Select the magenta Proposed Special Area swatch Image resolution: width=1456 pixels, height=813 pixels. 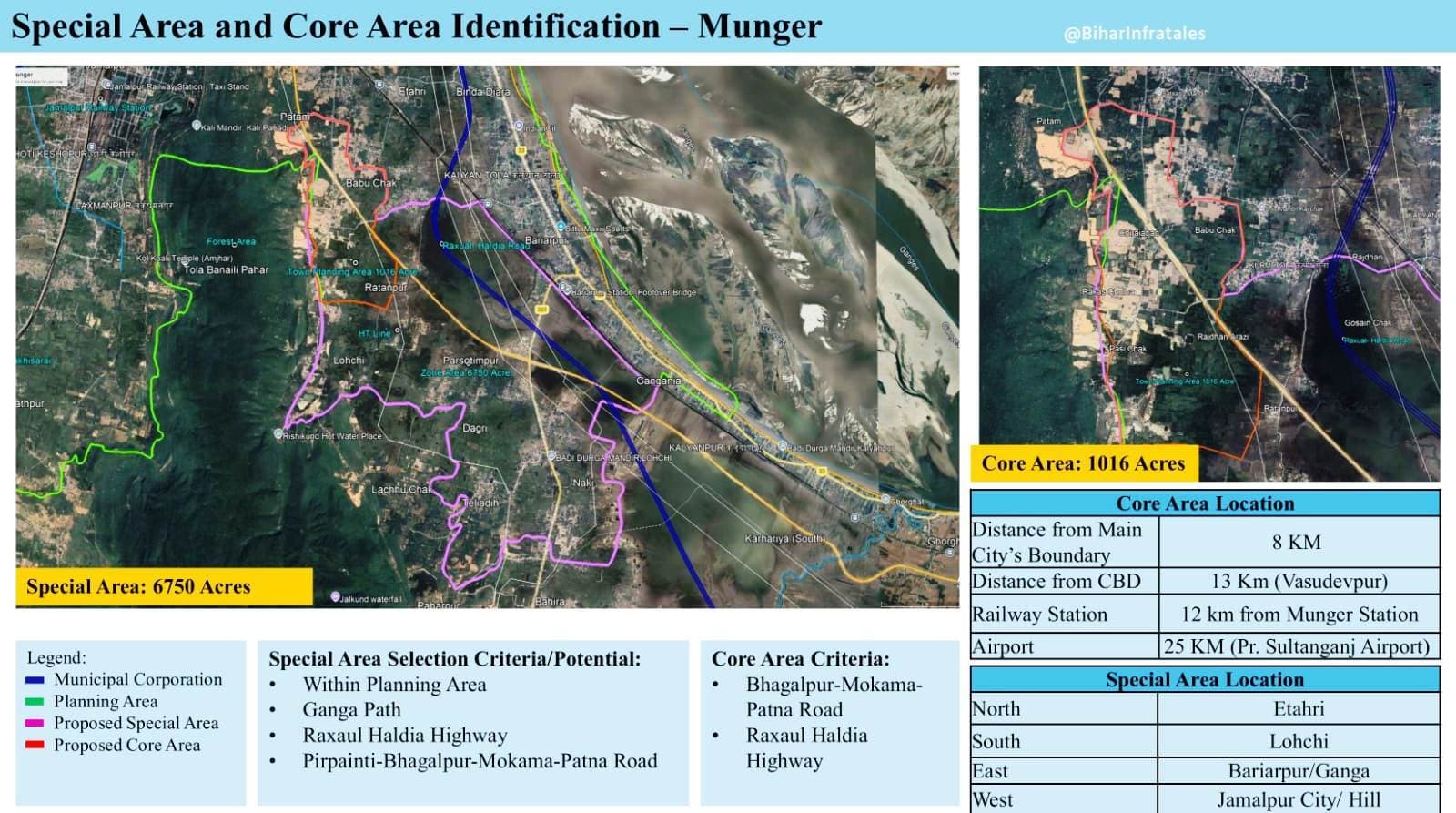click(x=35, y=724)
